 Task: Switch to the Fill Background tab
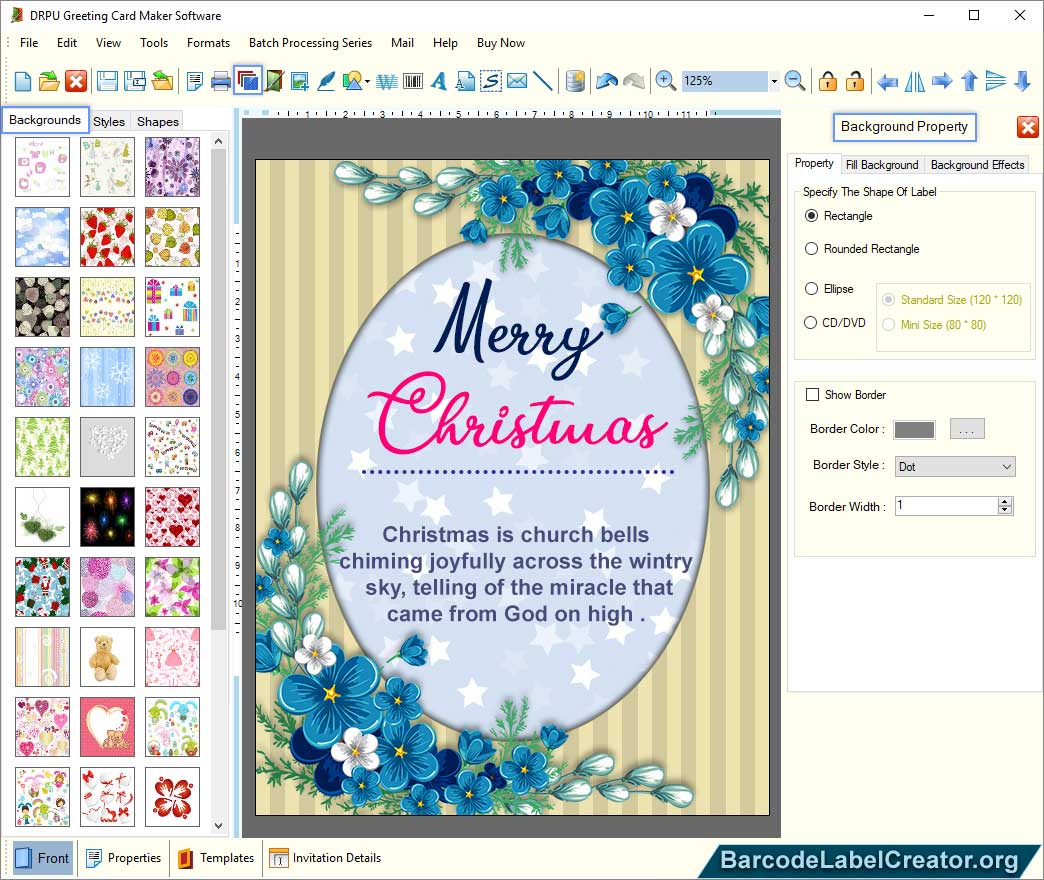click(x=881, y=165)
